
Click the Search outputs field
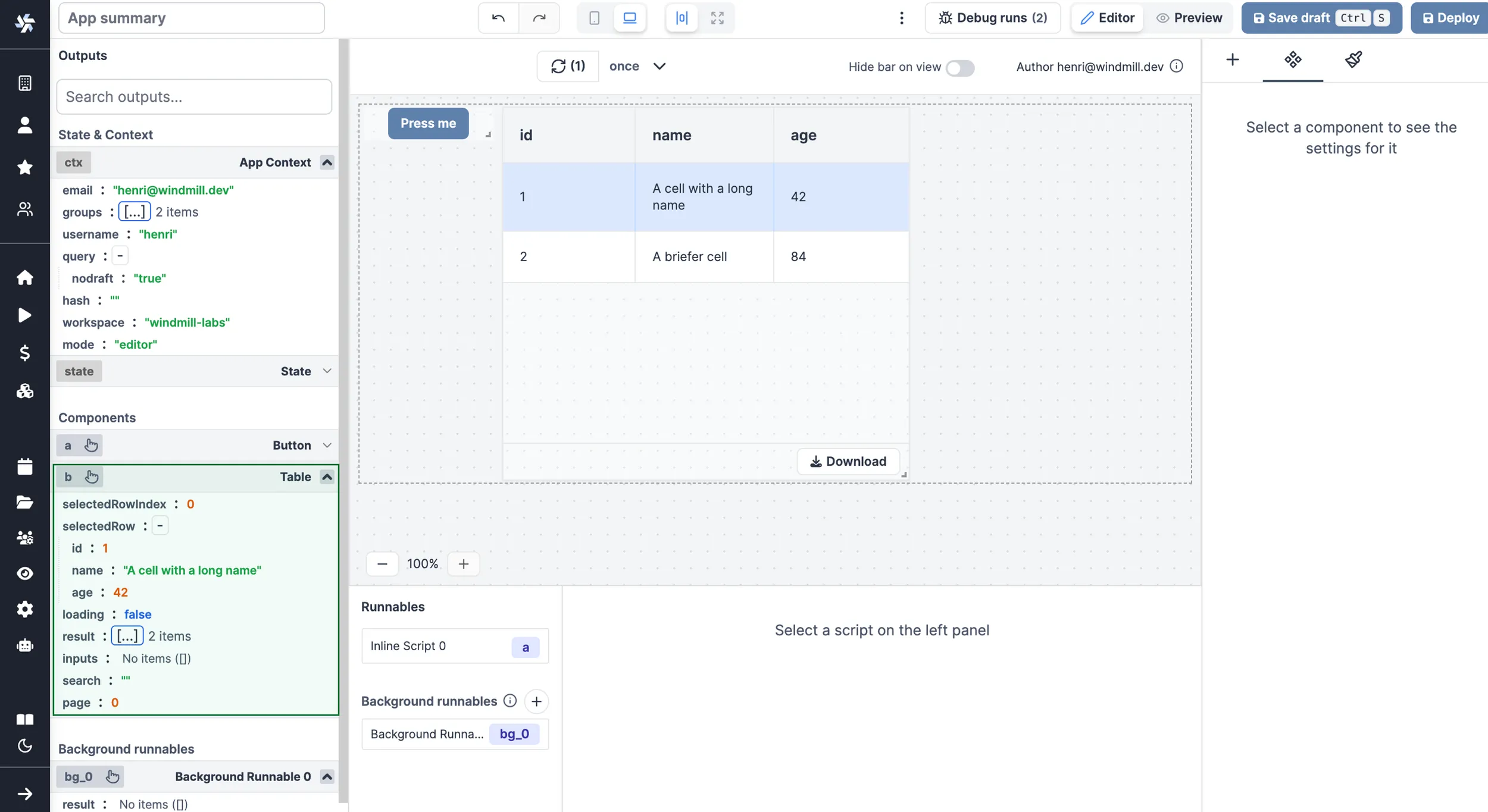[x=193, y=96]
